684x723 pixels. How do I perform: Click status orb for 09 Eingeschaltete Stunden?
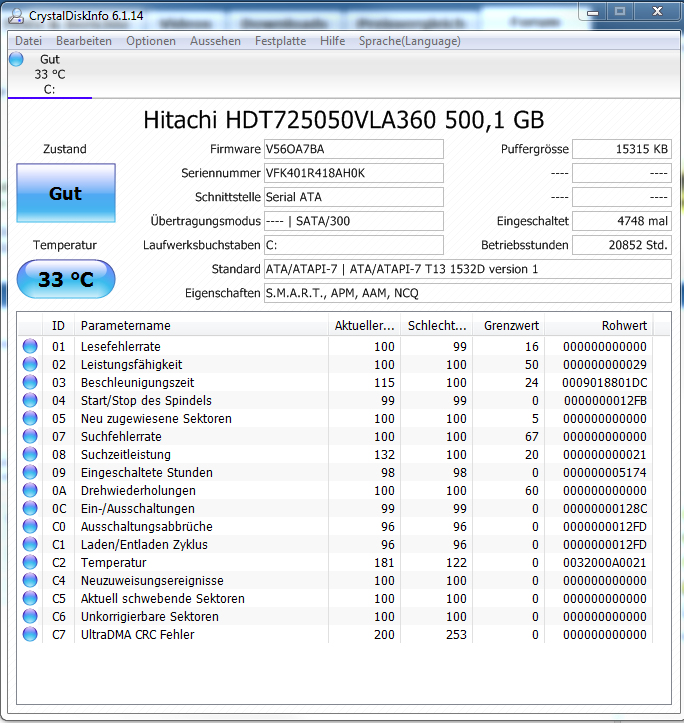(x=30, y=472)
